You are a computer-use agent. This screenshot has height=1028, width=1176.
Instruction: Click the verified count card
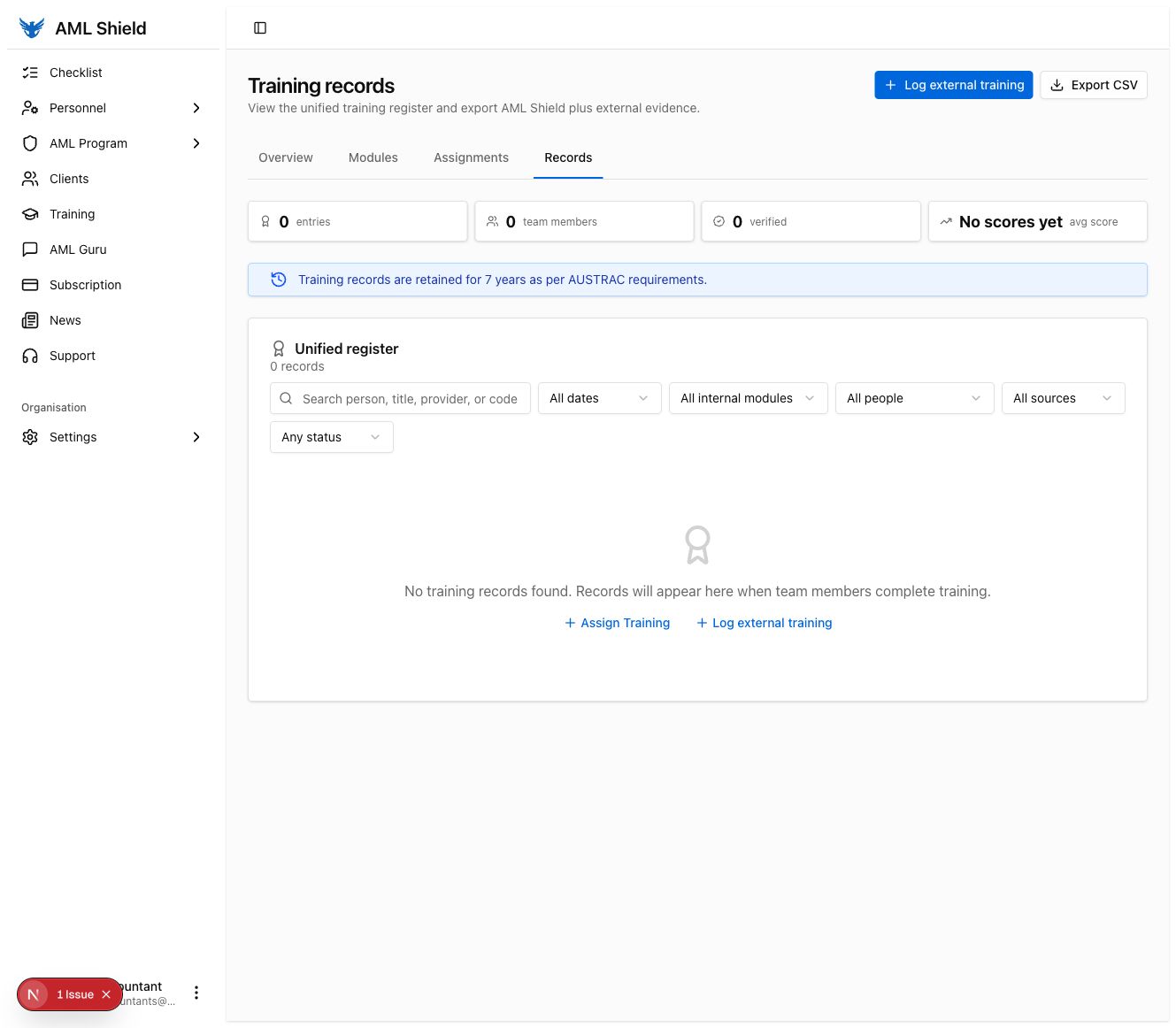point(811,221)
